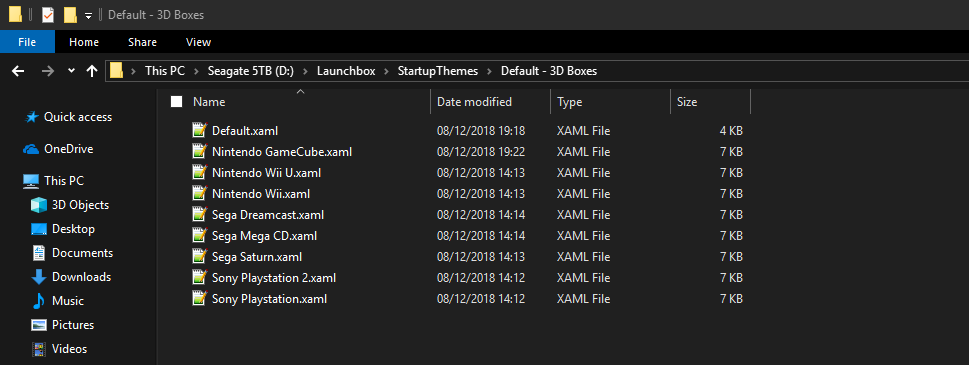Click the Sega Dreamcast.xaml file icon
The image size is (969, 365).
(x=199, y=214)
